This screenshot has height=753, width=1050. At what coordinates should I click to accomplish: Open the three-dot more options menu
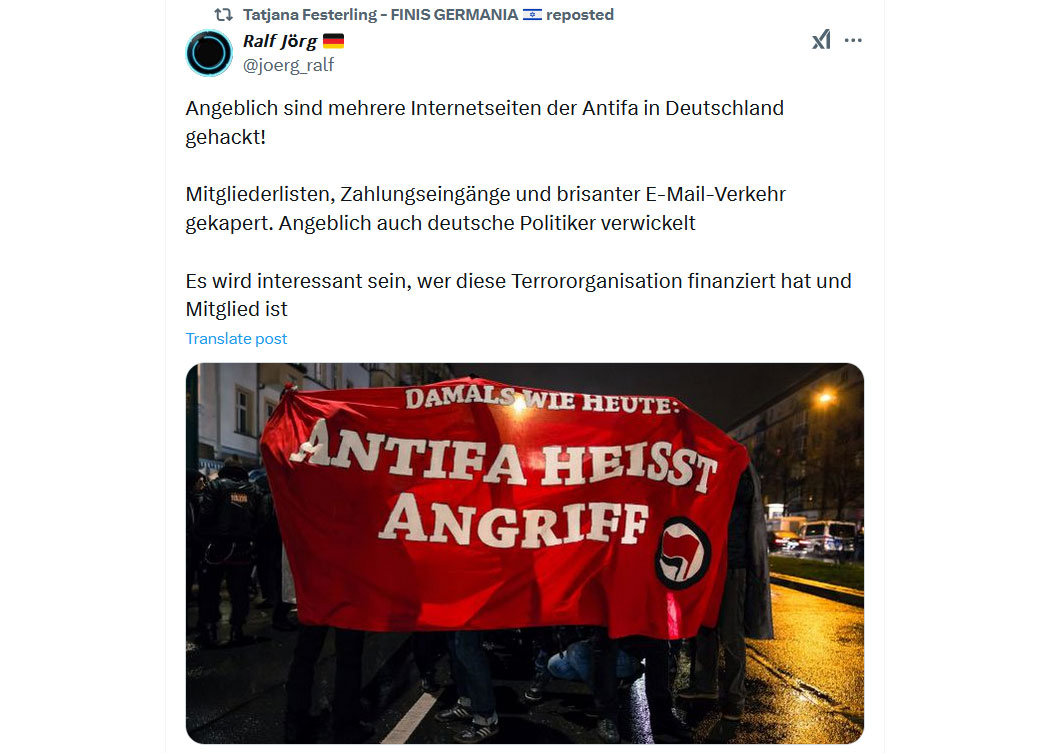[x=853, y=40]
